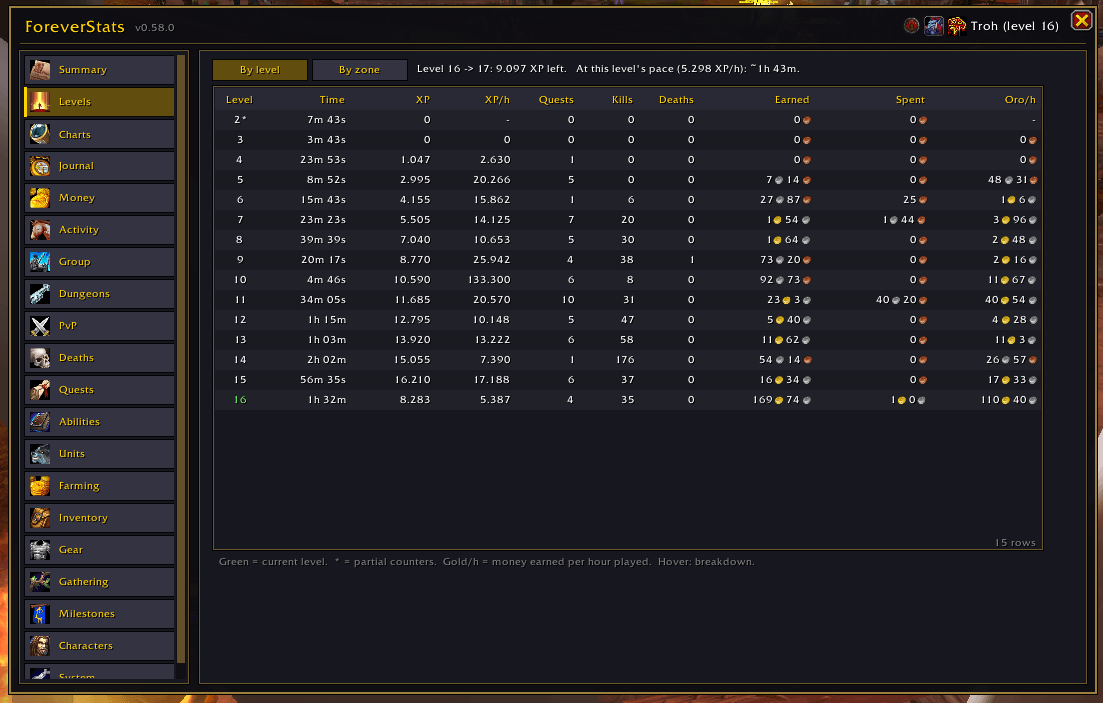Click the 15 rows counter text
The width and height of the screenshot is (1103, 703).
[1015, 543]
